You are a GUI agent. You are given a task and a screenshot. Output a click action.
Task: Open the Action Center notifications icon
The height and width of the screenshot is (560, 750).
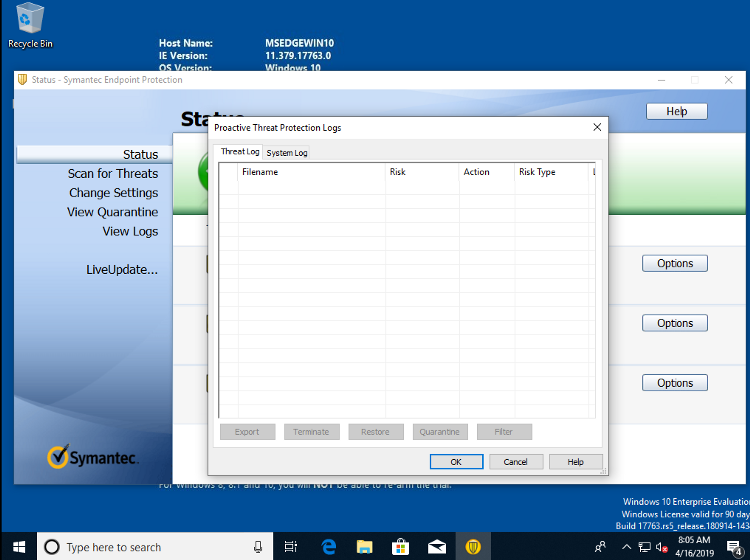(734, 547)
